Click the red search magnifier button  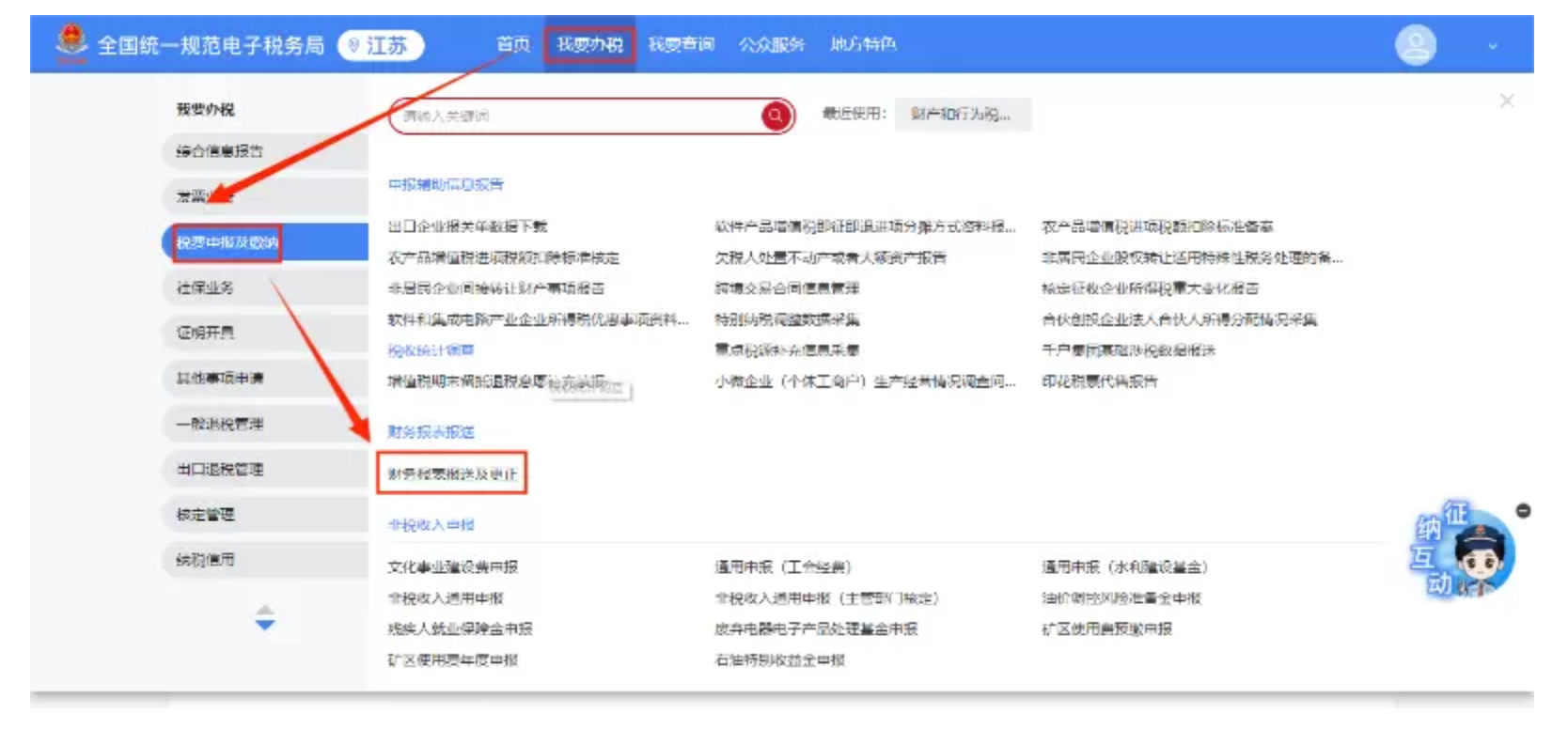(776, 116)
